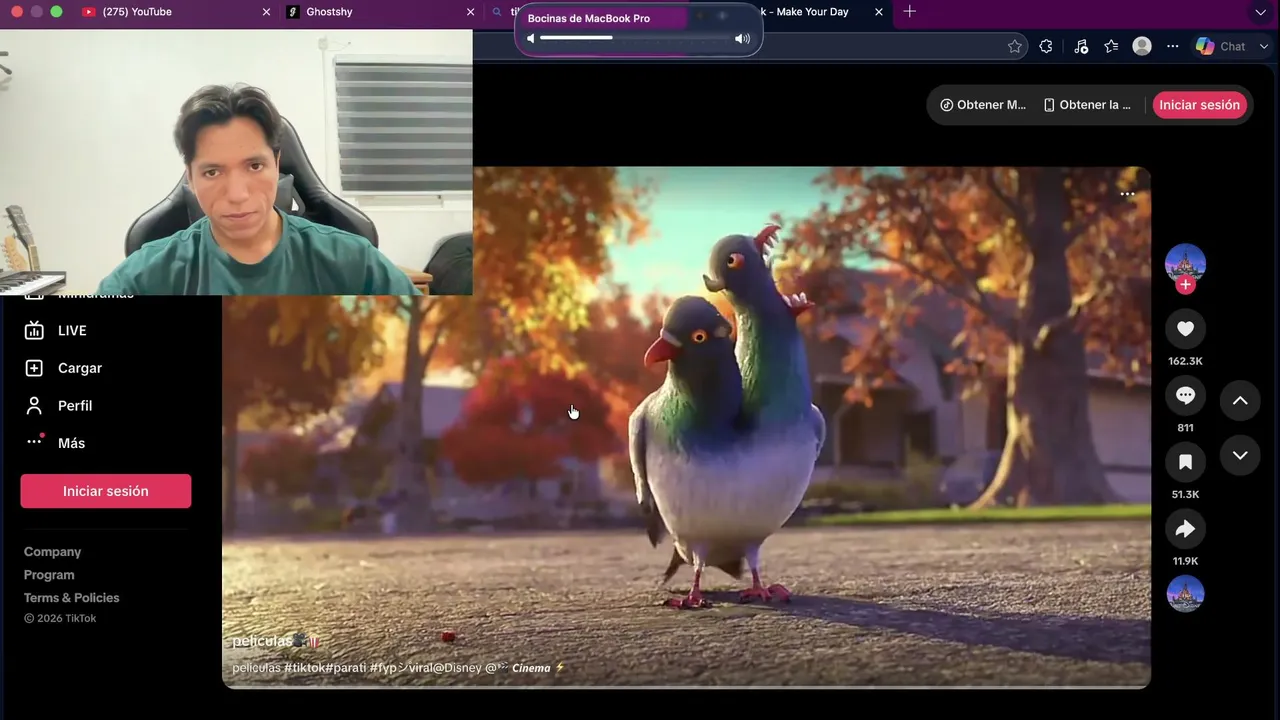The image size is (1280, 720).
Task: Open the LIVE icon in the sidebar
Action: (x=34, y=331)
